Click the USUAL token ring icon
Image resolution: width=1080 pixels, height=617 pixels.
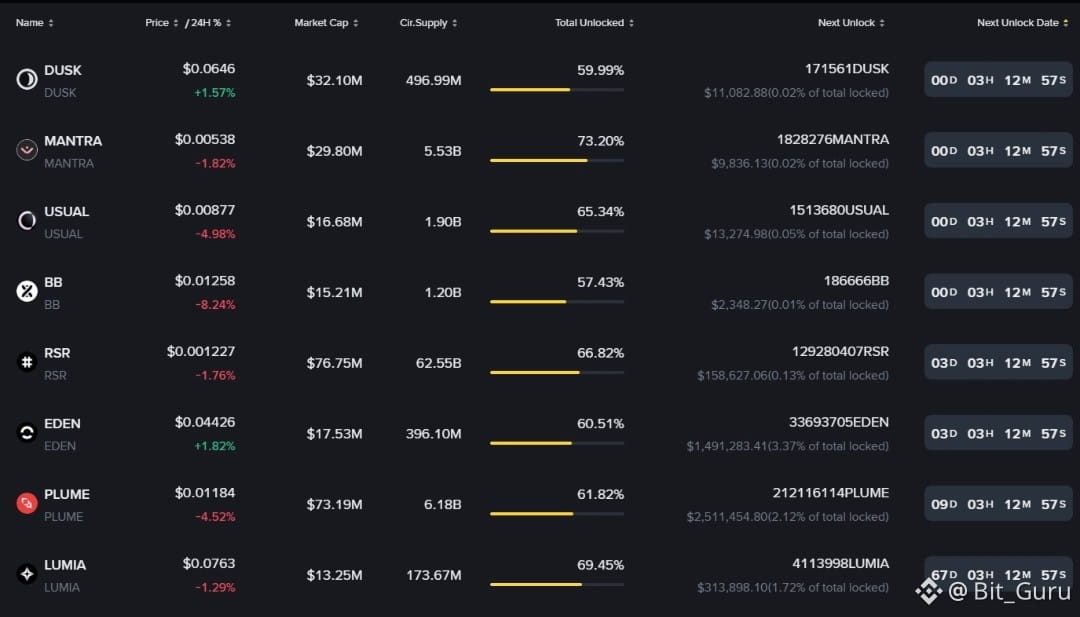[x=27, y=221]
